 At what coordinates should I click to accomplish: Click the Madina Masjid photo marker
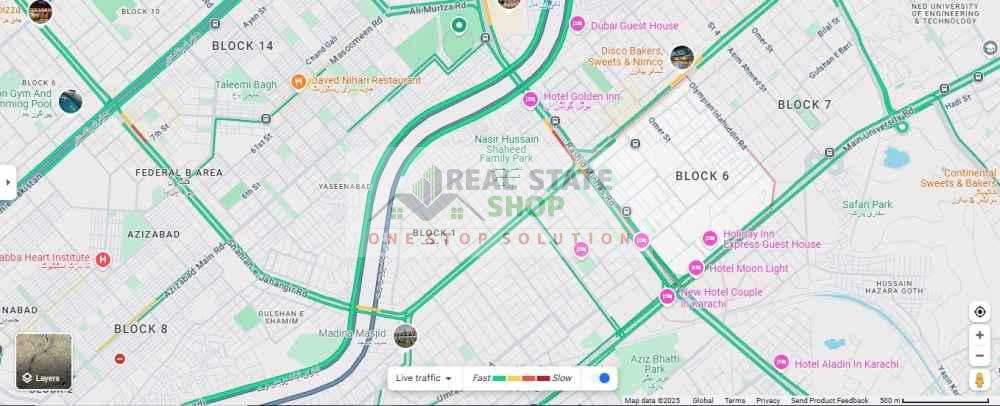point(405,336)
